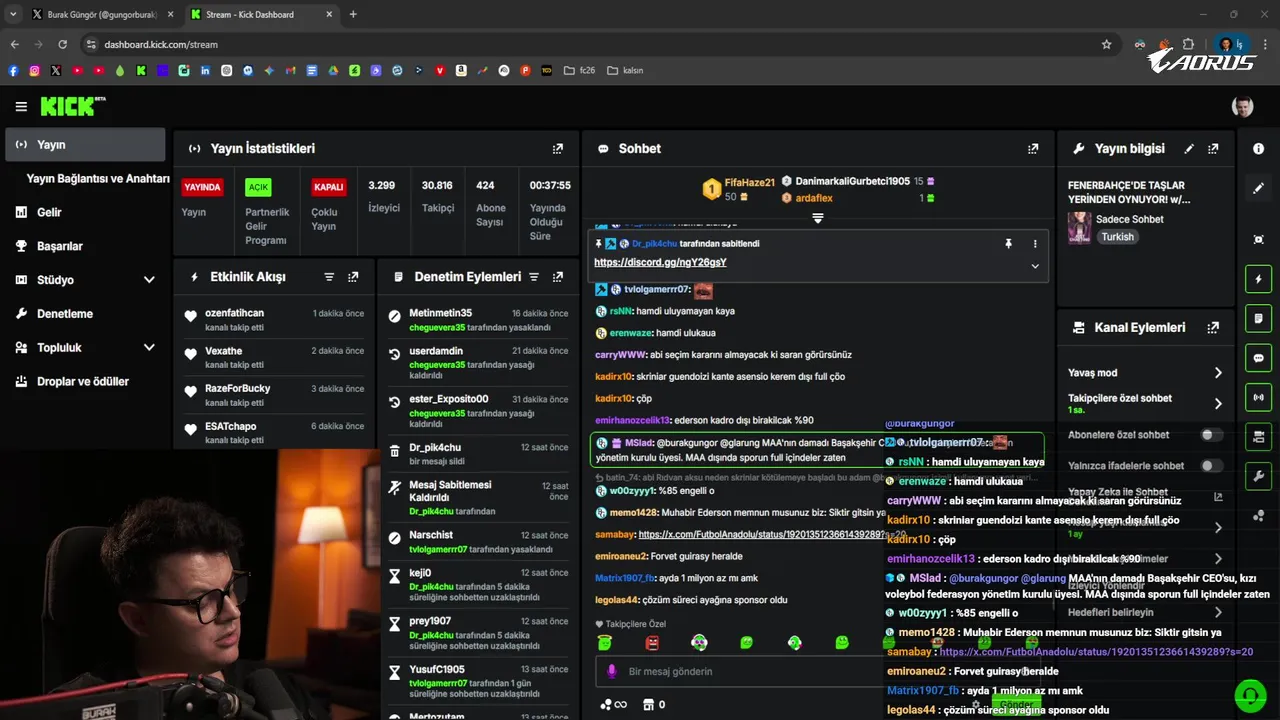Image resolution: width=1280 pixels, height=720 pixels.
Task: Pop out the Denetim Eylemleri panel
Action: 558,277
